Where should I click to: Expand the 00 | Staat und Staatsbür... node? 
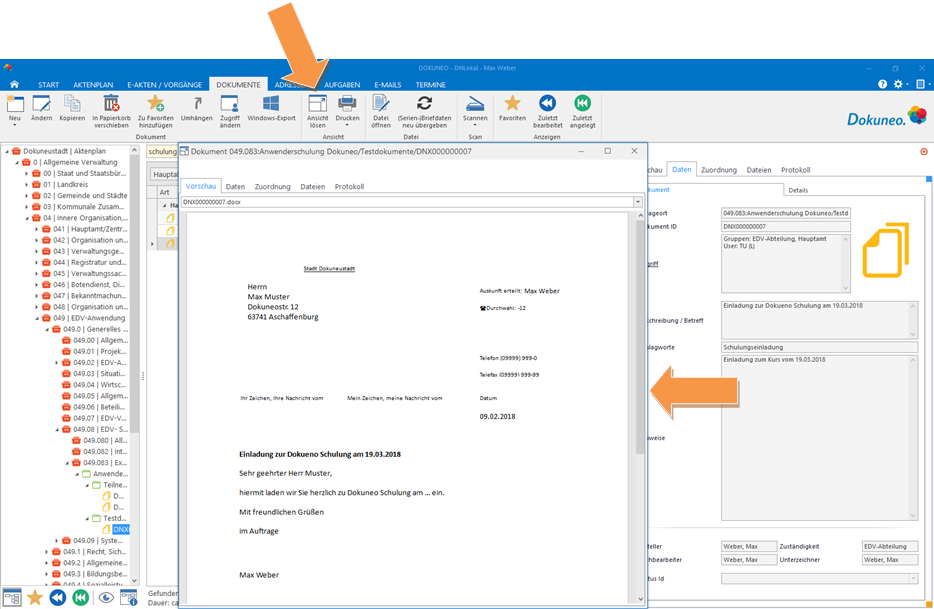point(26,173)
